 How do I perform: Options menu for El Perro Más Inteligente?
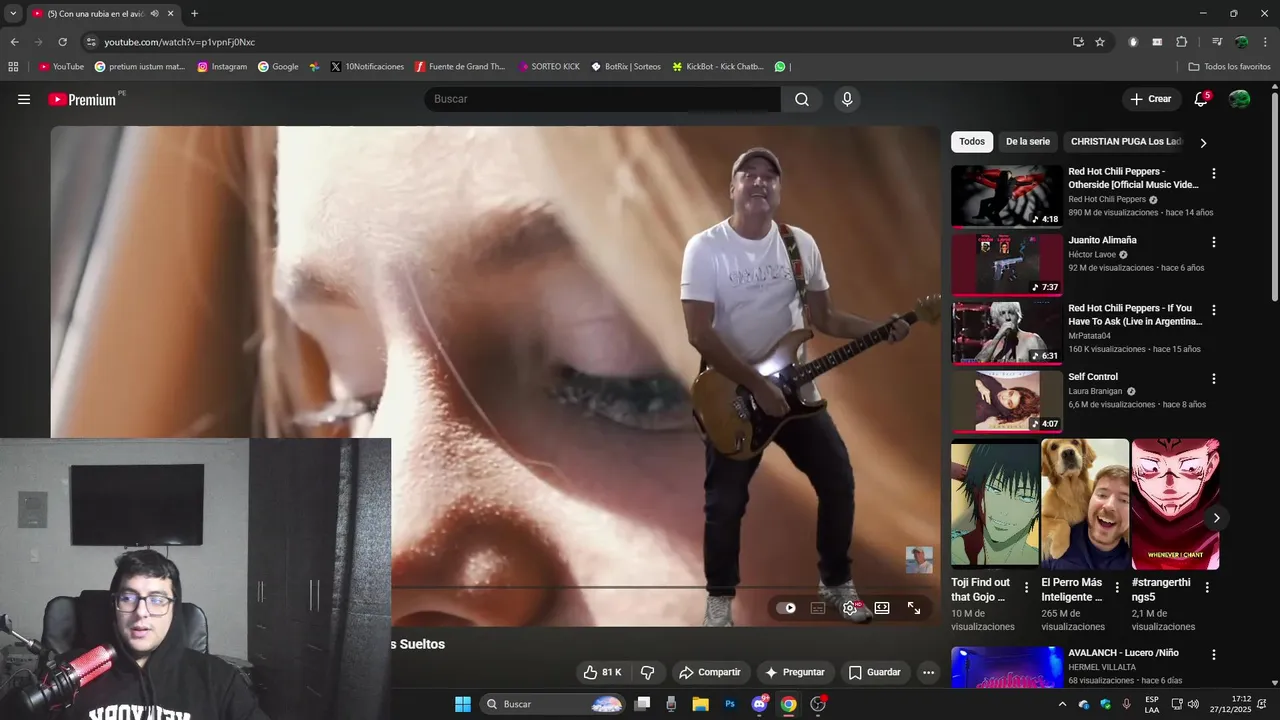point(1117,588)
